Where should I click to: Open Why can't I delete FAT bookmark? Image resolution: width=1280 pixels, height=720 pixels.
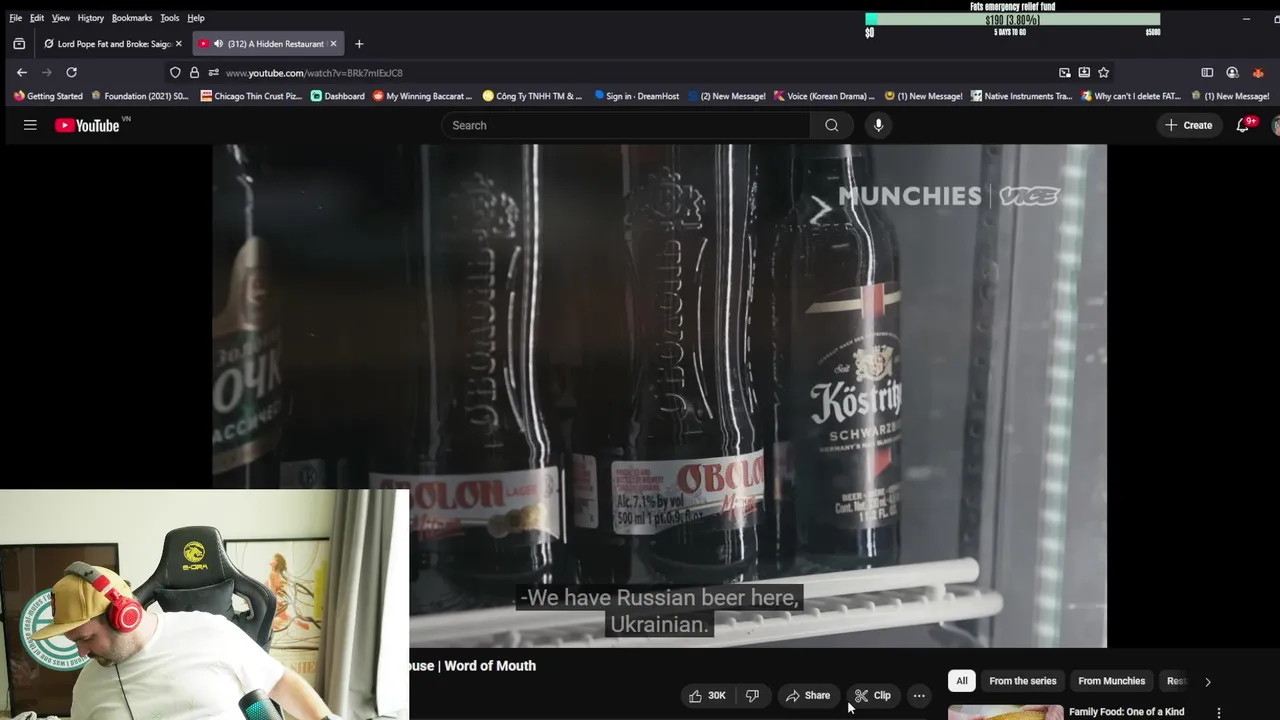tap(1131, 96)
